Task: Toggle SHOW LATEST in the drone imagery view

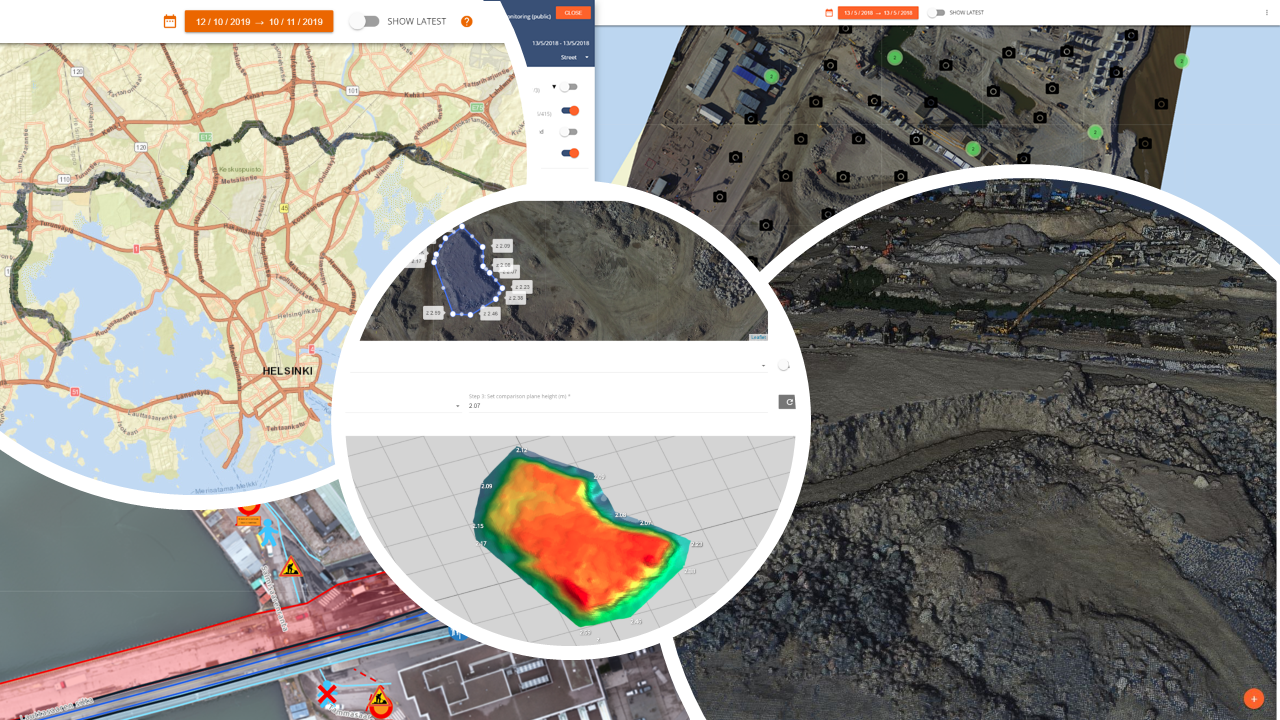Action: [x=936, y=13]
